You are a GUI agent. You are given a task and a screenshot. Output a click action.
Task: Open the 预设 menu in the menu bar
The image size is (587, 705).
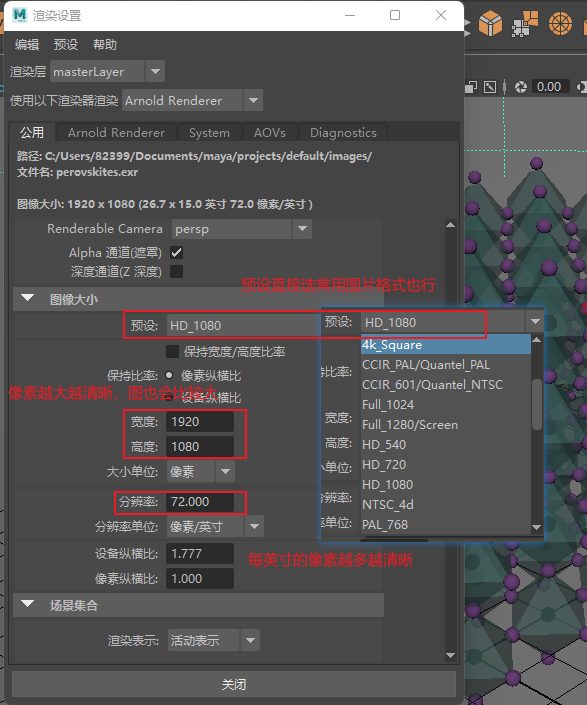click(66, 45)
